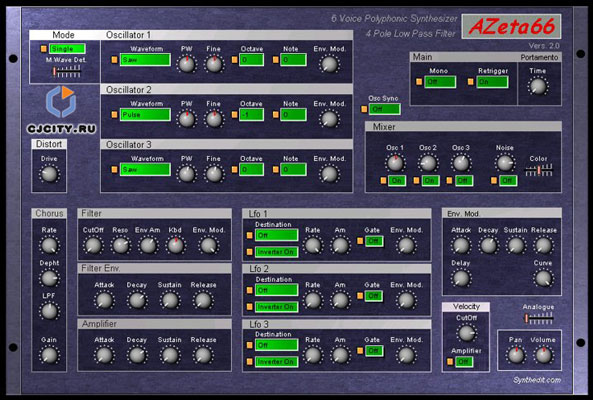Click the Mixer Osc 3 level knob

(x=461, y=163)
